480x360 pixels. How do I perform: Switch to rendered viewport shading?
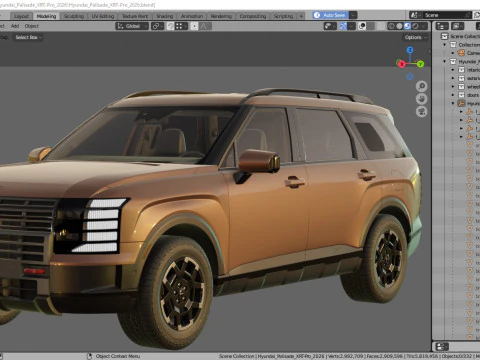click(415, 26)
